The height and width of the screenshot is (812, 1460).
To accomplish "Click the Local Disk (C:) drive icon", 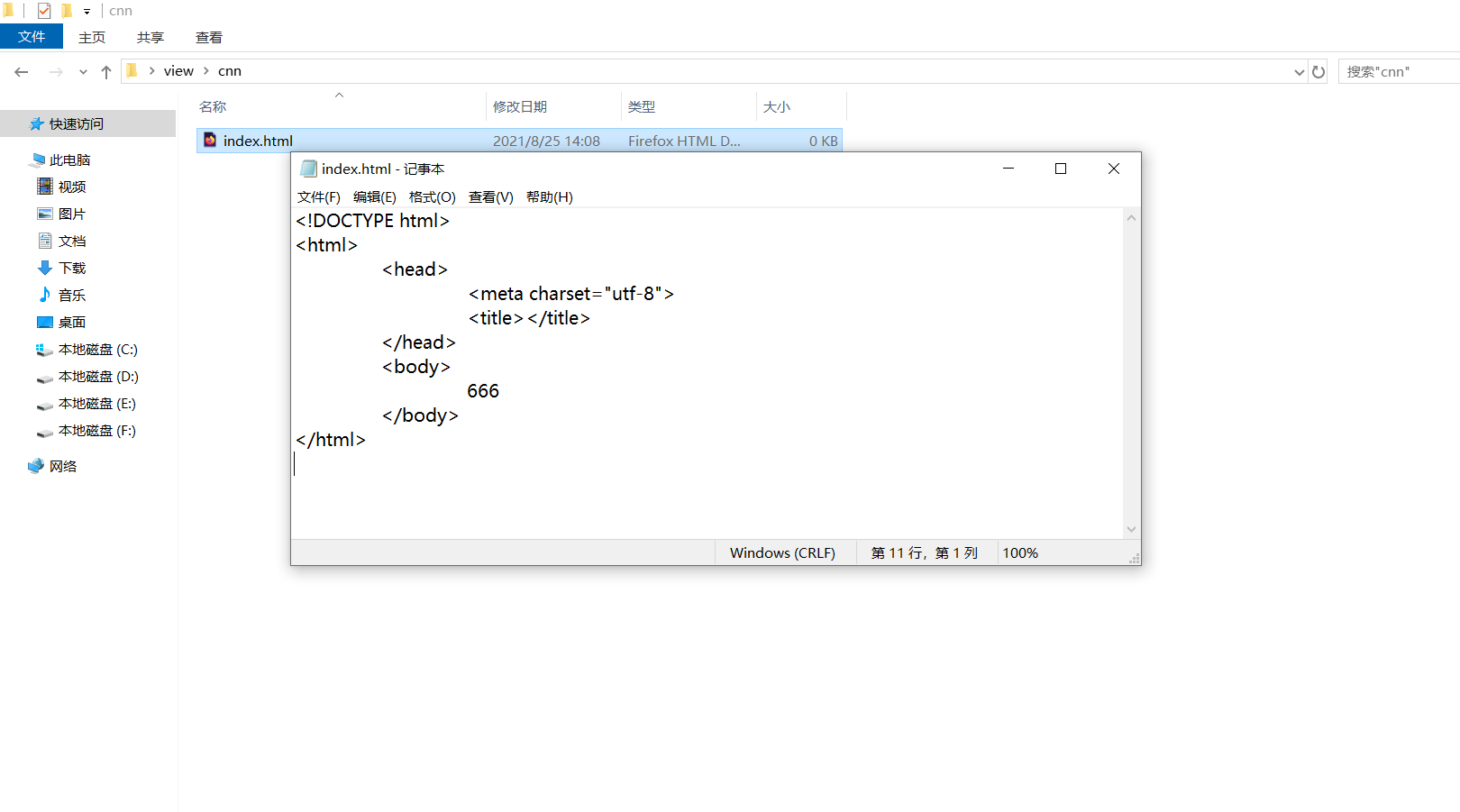I will 45,350.
